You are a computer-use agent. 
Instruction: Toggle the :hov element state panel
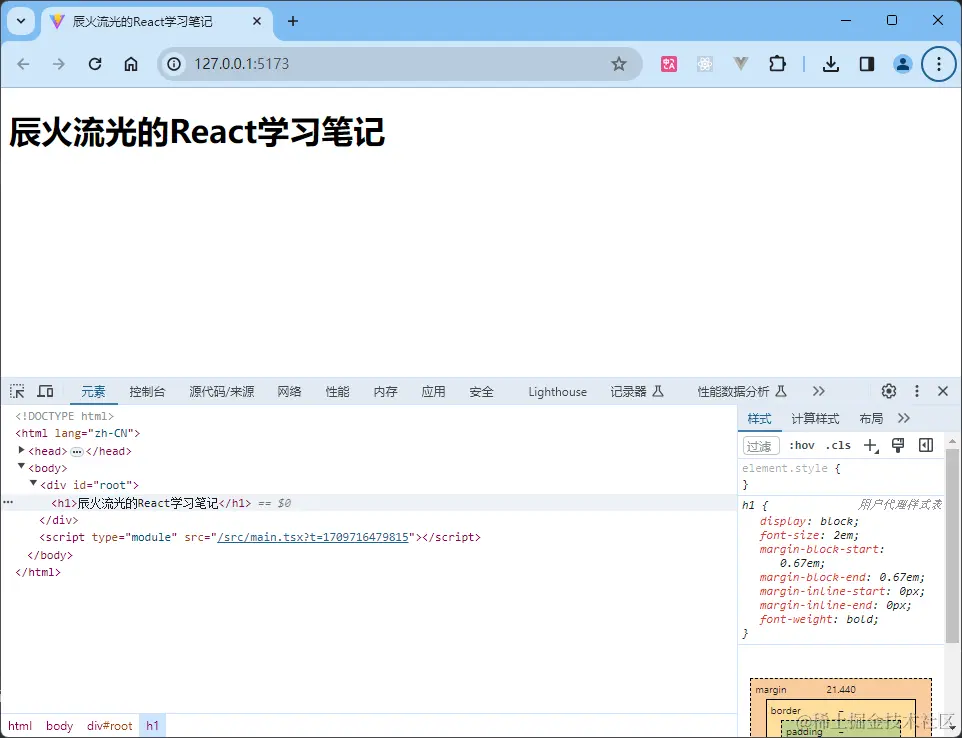tap(801, 446)
